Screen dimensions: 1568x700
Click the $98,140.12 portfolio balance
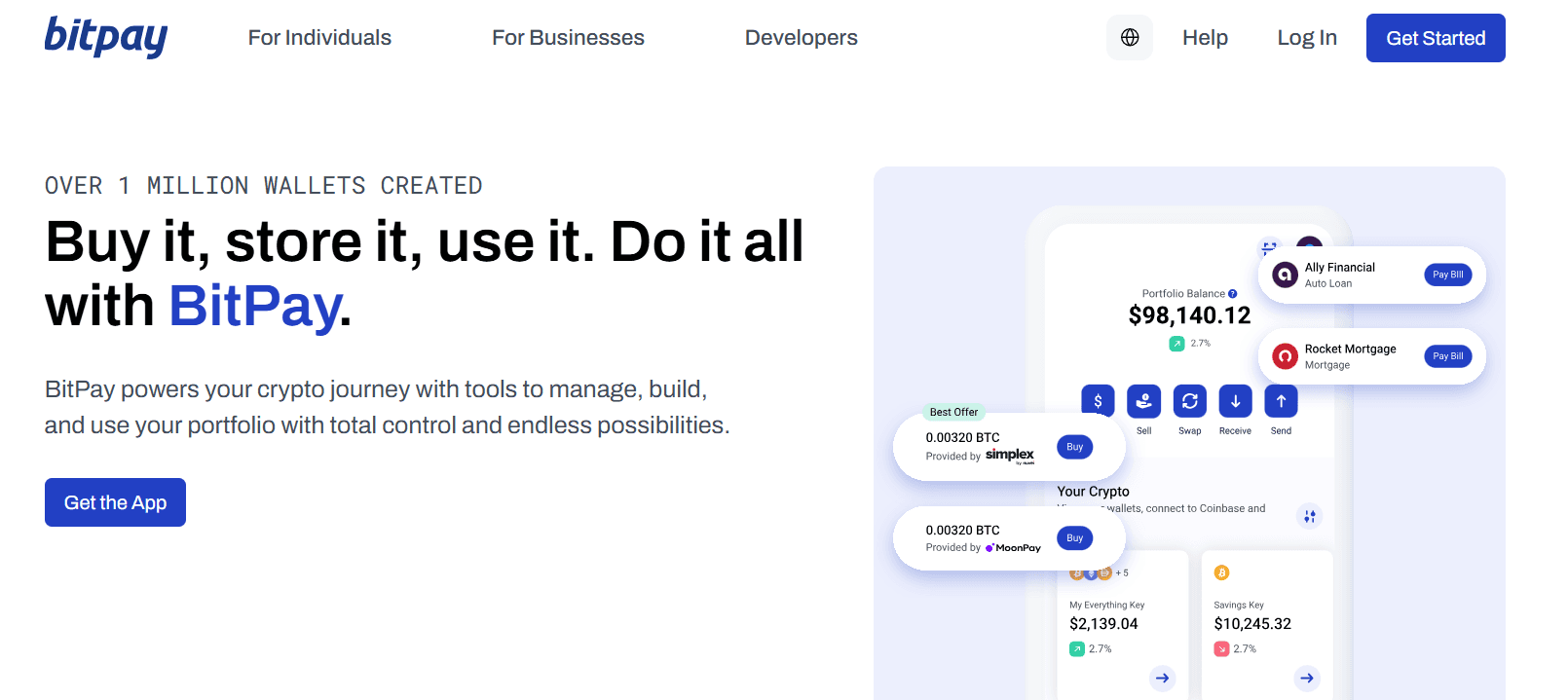coord(1189,315)
